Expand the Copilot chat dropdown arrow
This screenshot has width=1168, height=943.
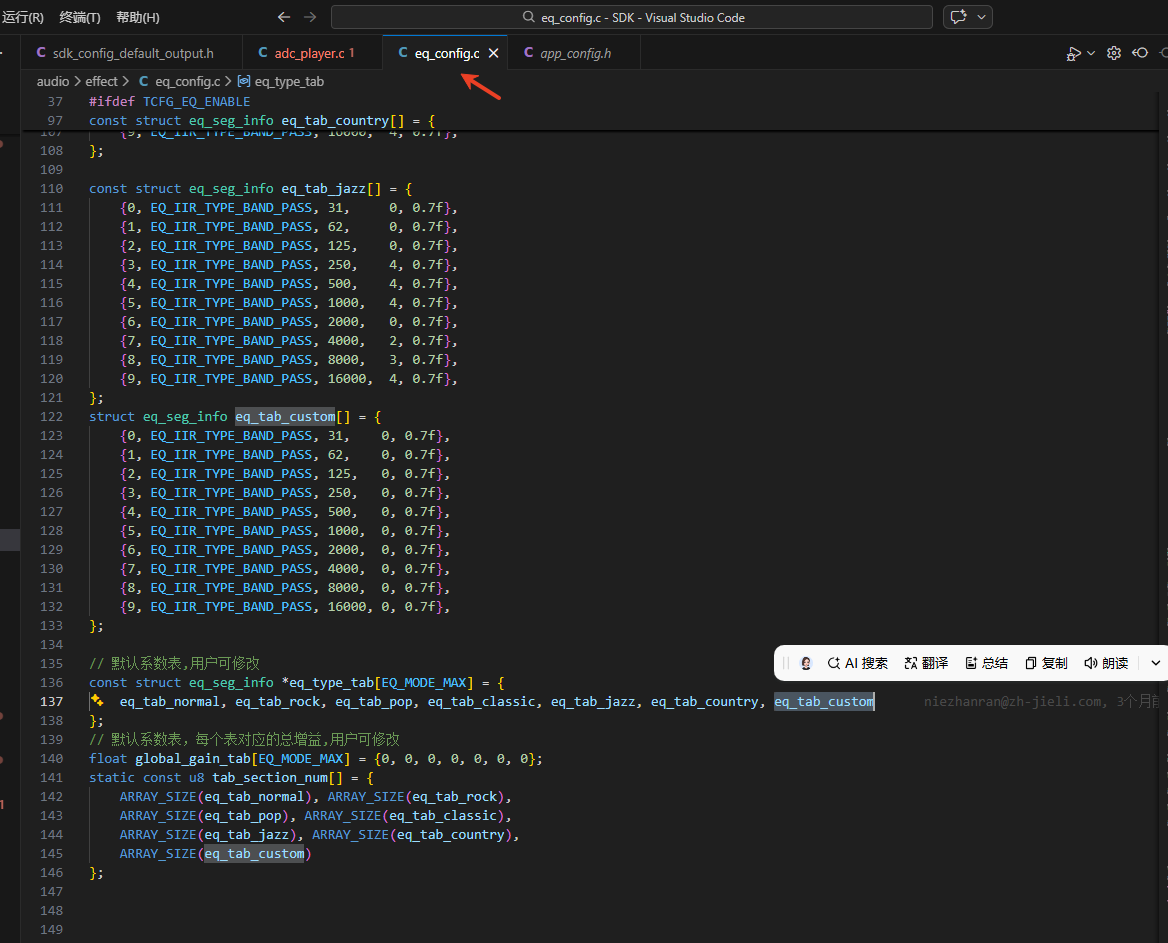click(982, 17)
